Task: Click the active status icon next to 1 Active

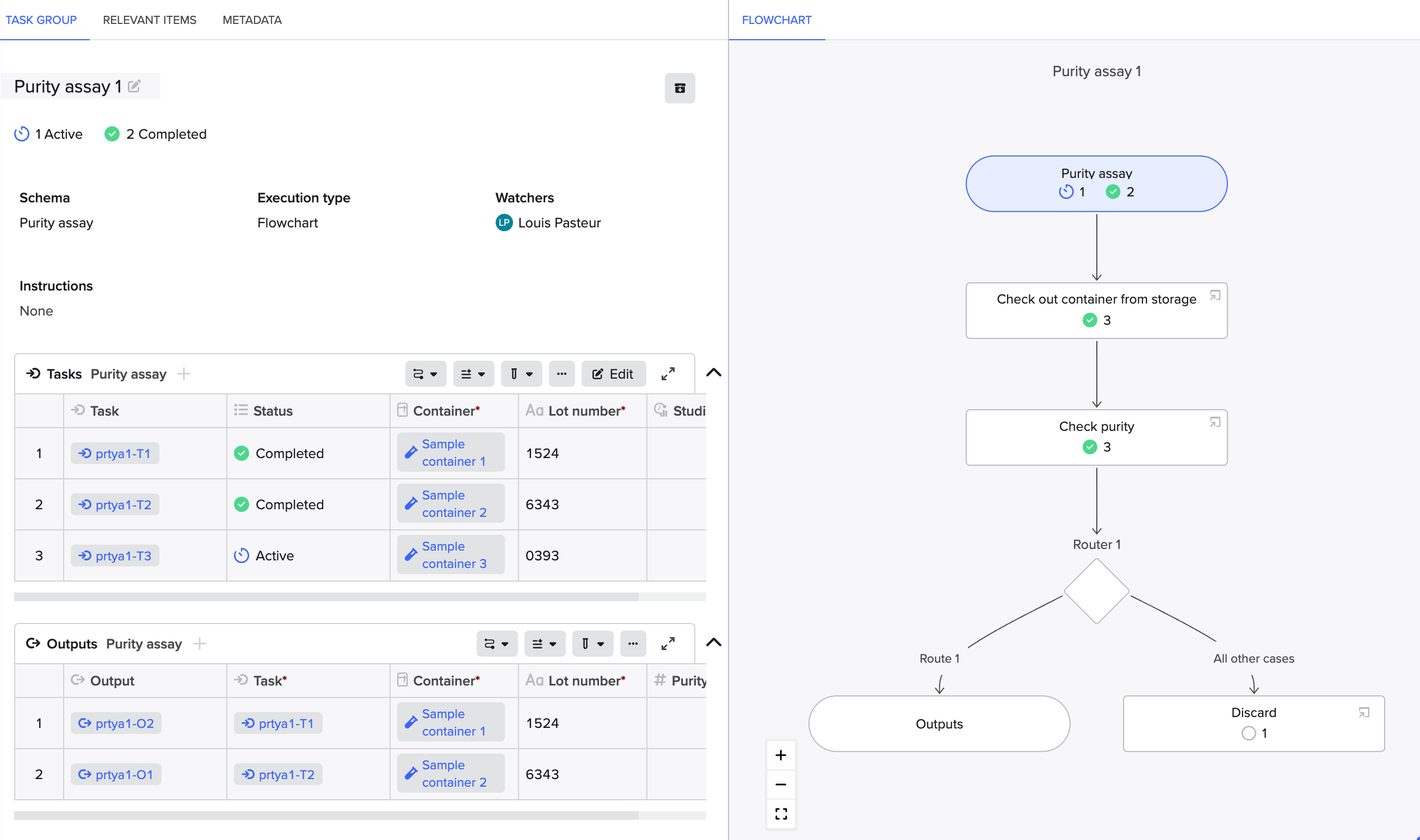Action: [22, 134]
